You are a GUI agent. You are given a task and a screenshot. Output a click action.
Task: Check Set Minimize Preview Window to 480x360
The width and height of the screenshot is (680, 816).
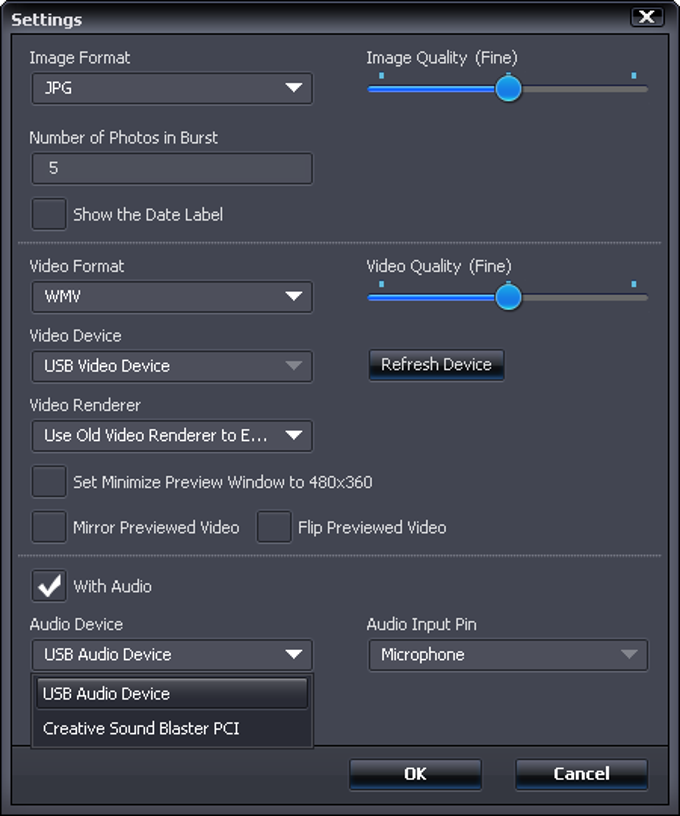(49, 481)
